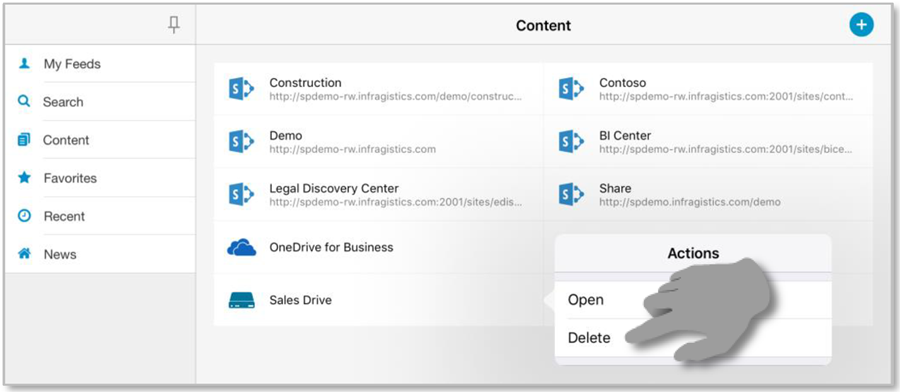Click the Construction site URL text
The height and width of the screenshot is (392, 900).
pos(396,96)
